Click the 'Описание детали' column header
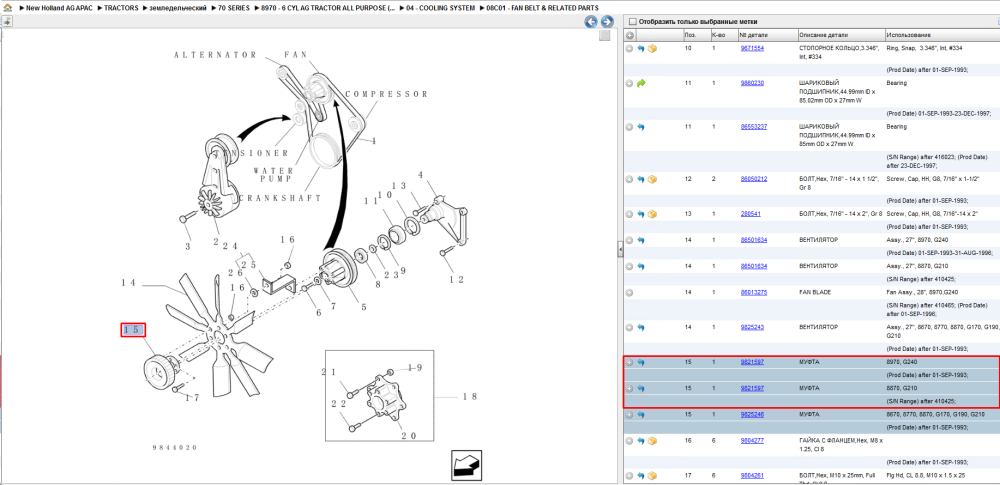 (x=841, y=34)
